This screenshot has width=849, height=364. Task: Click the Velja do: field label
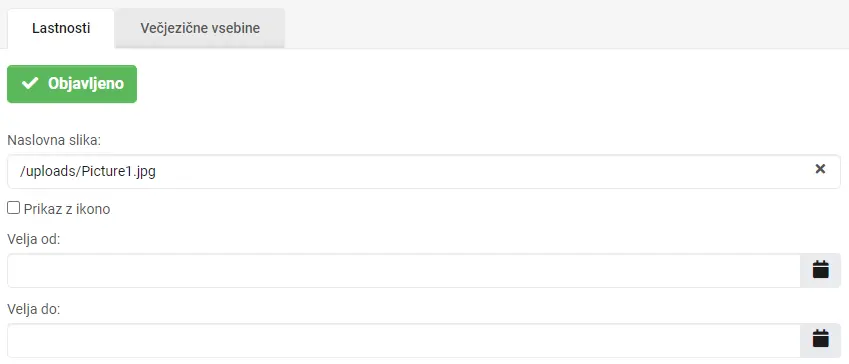34,309
